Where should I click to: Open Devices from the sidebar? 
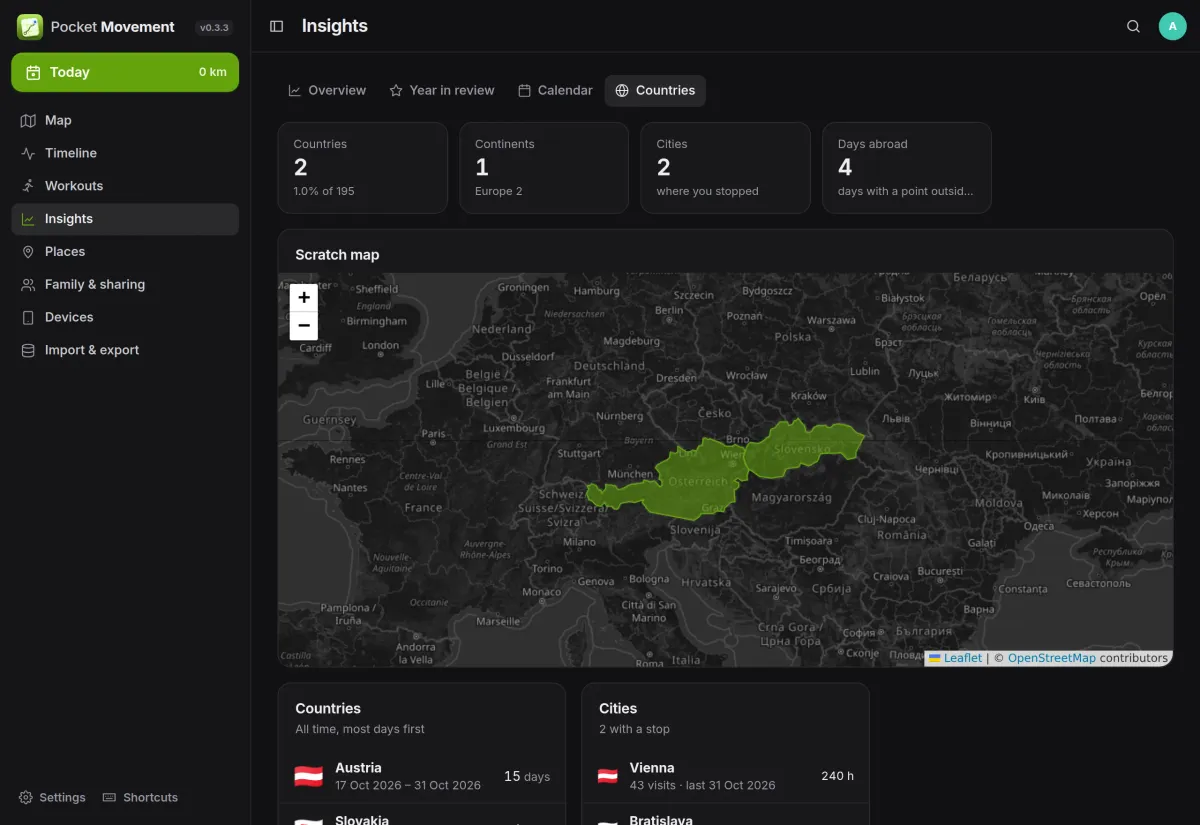[125, 317]
